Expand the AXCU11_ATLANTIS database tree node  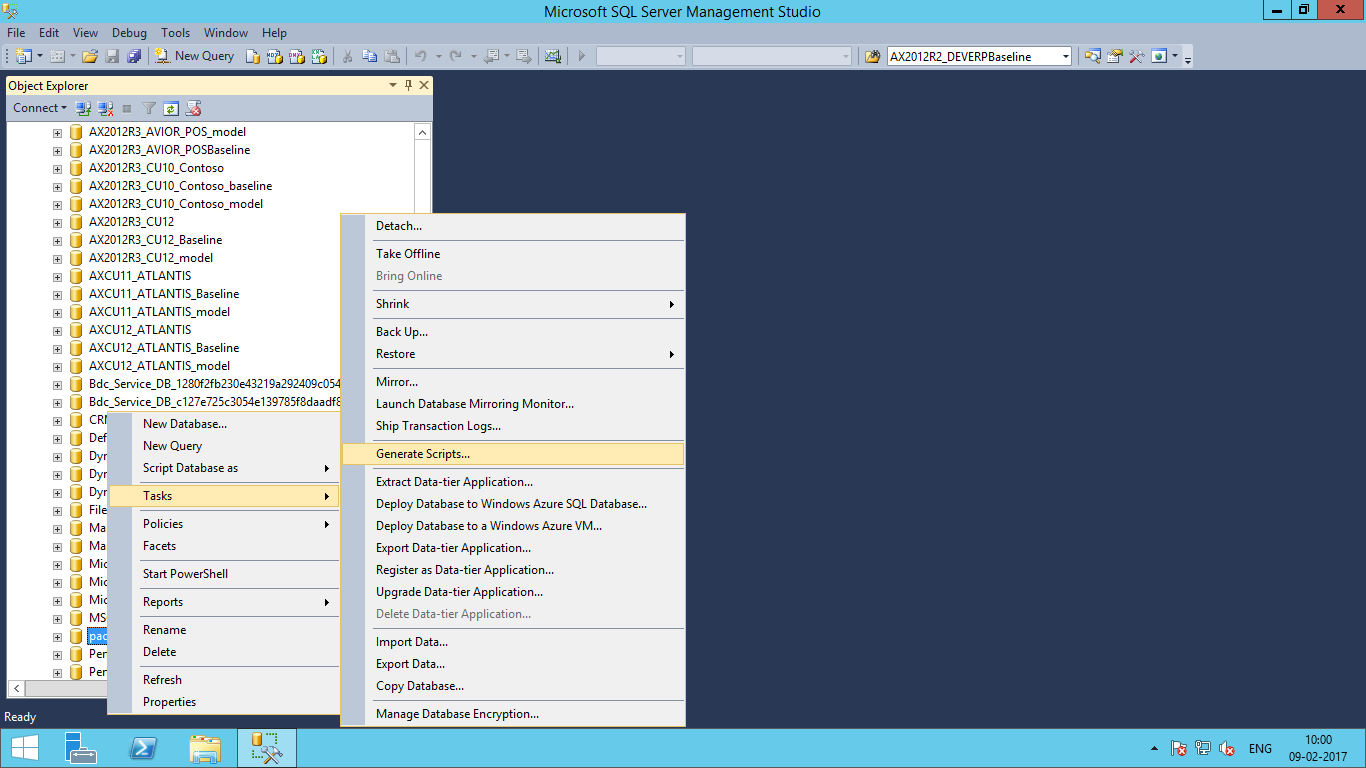pos(57,276)
